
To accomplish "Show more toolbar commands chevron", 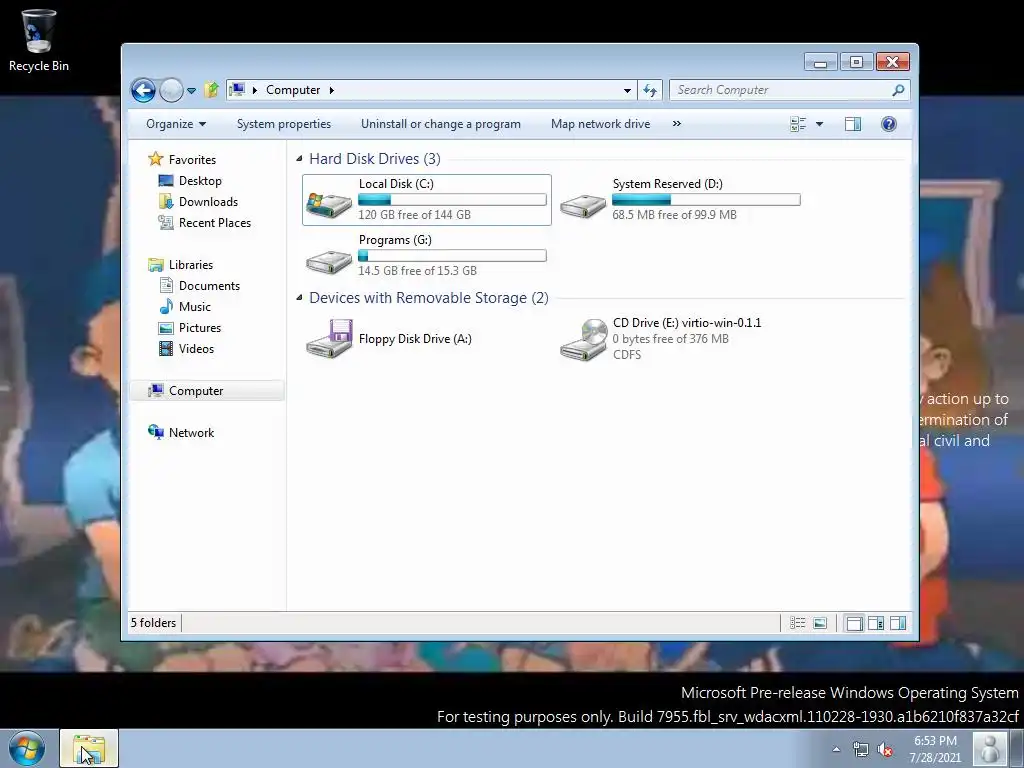I will click(677, 123).
